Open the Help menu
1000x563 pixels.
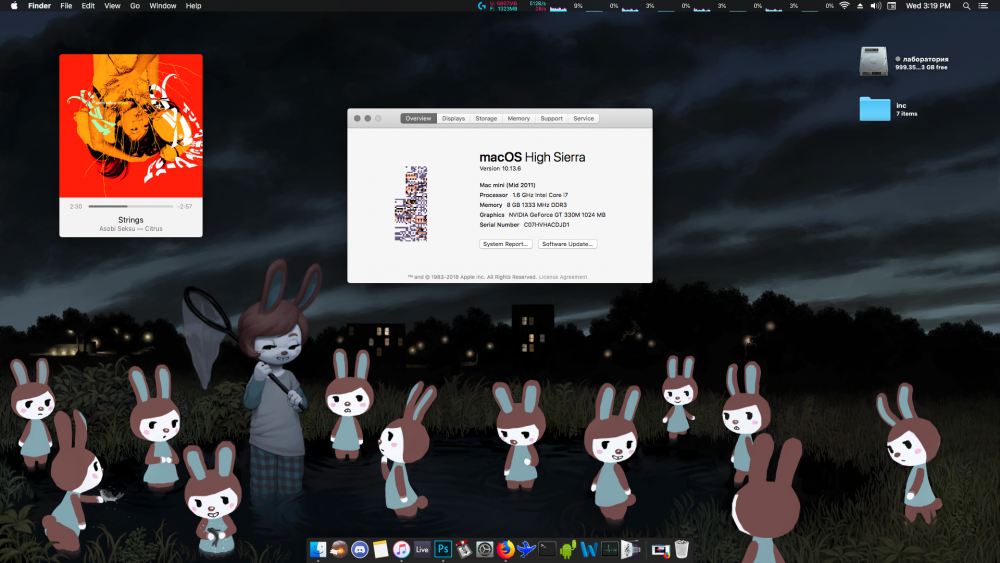point(193,6)
